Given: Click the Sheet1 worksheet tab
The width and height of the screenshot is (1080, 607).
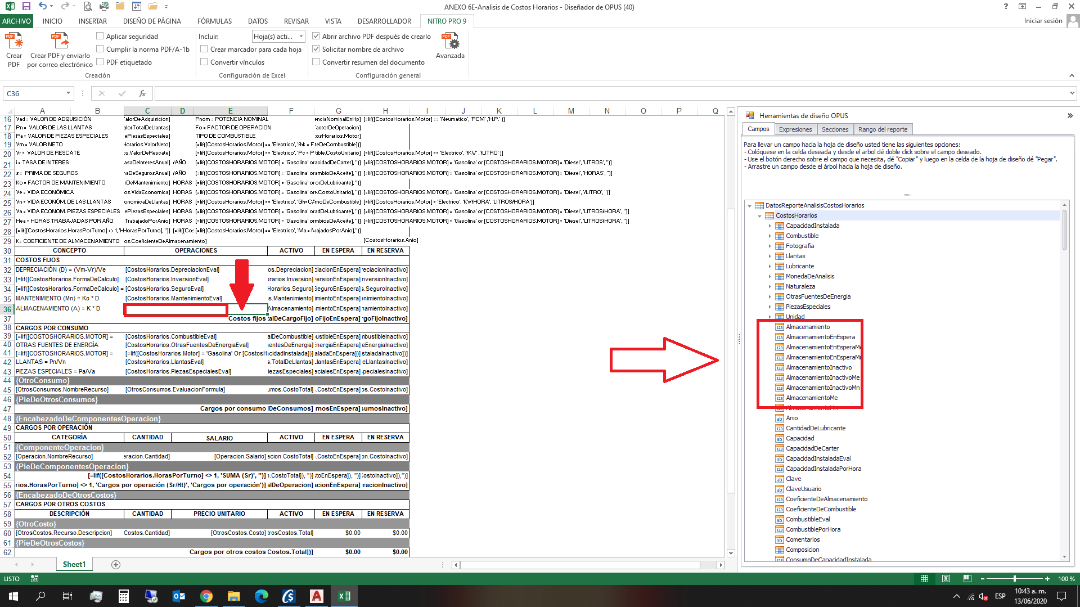Looking at the screenshot, I should click(75, 564).
